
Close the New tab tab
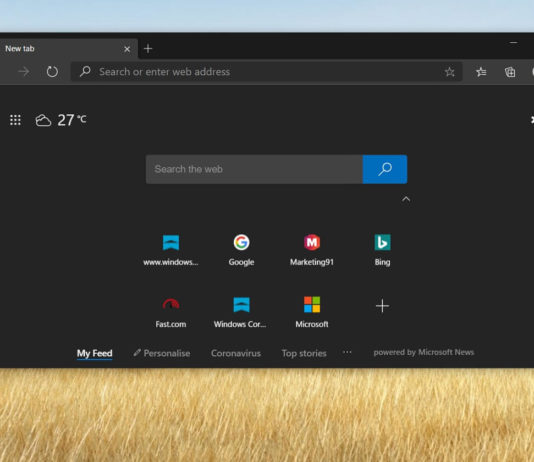[127, 49]
